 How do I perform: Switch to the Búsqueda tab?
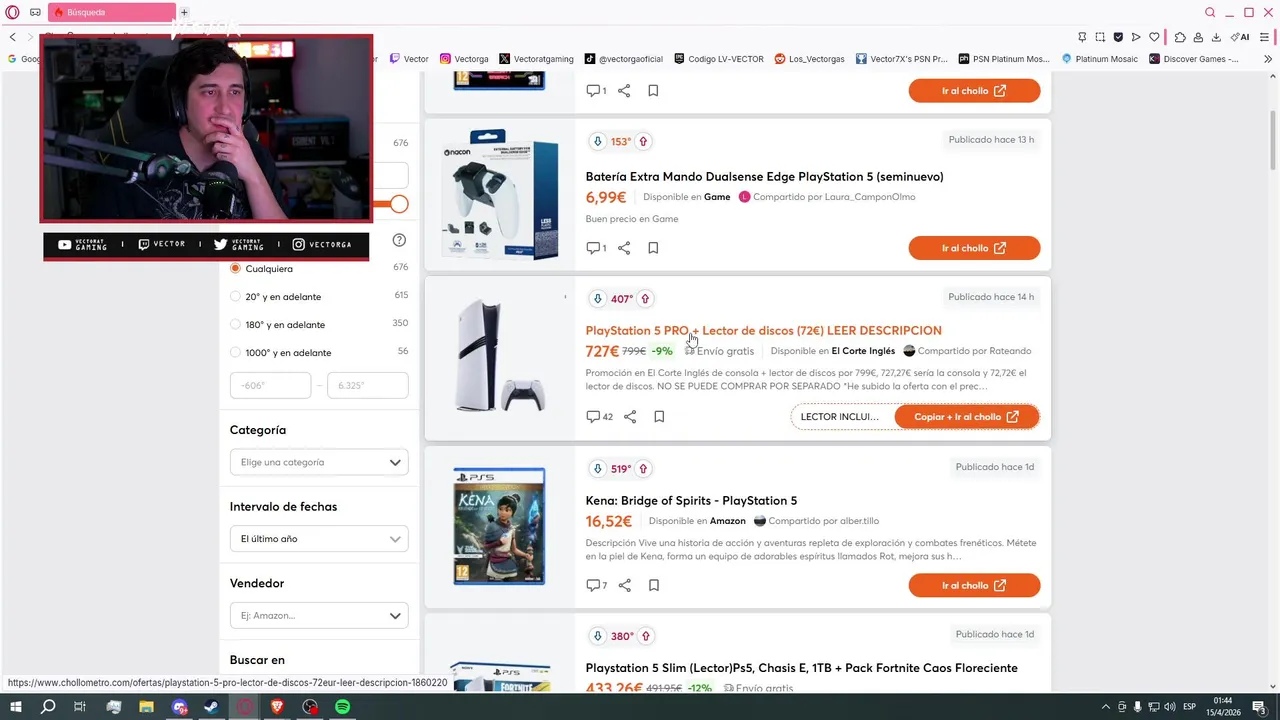click(x=110, y=12)
